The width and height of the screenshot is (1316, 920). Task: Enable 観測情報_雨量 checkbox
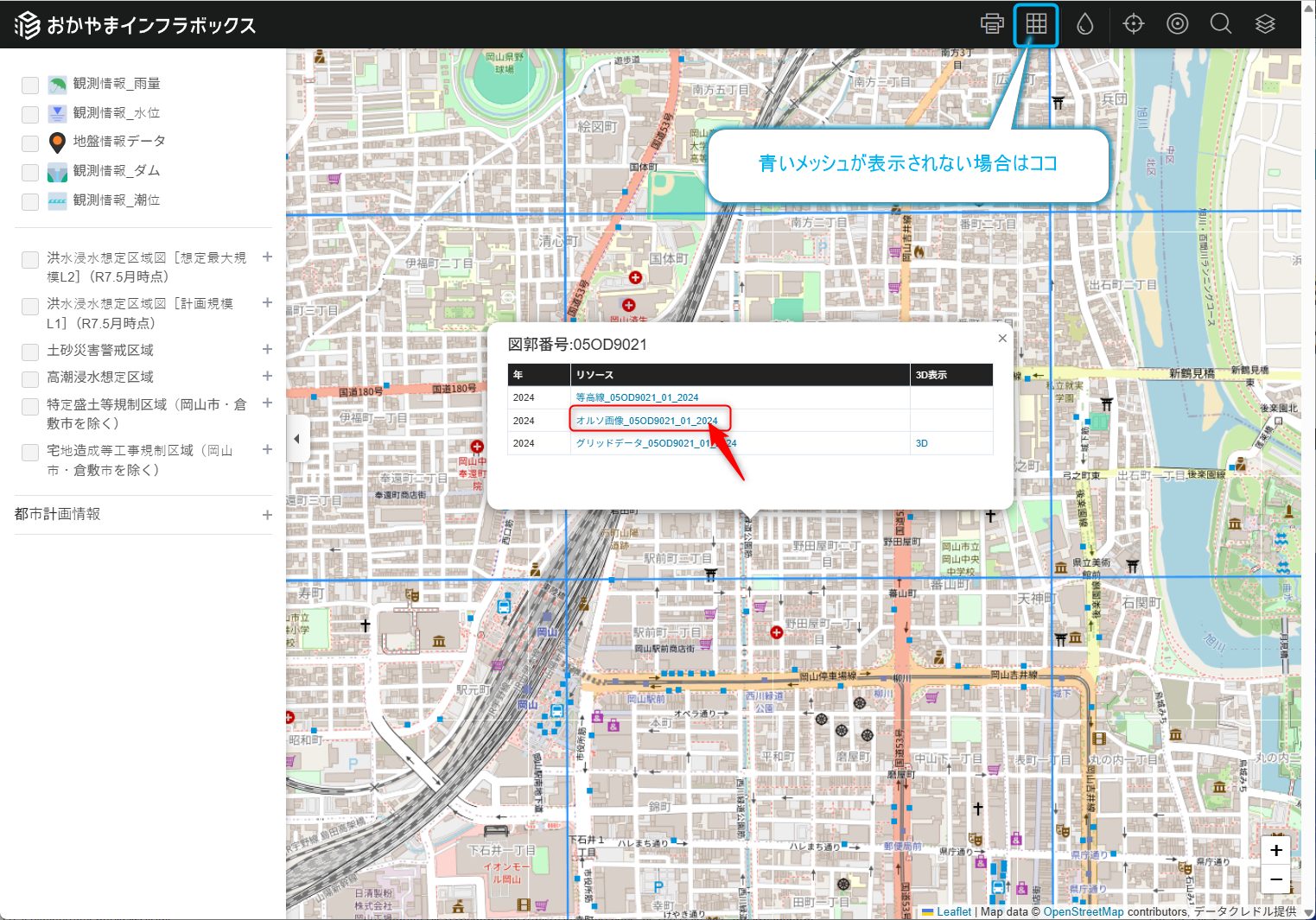30,85
